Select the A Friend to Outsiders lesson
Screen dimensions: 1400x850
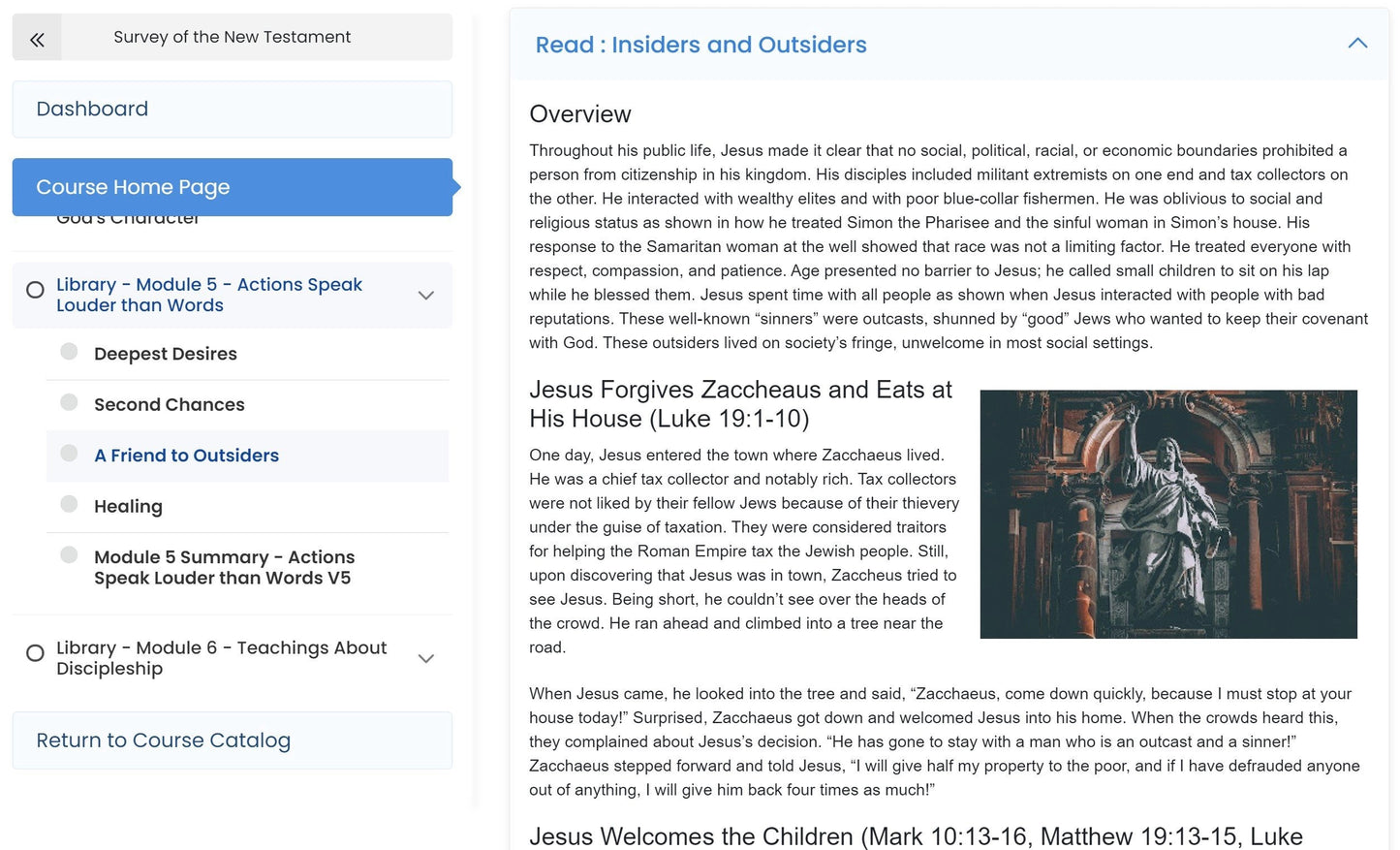coord(186,455)
